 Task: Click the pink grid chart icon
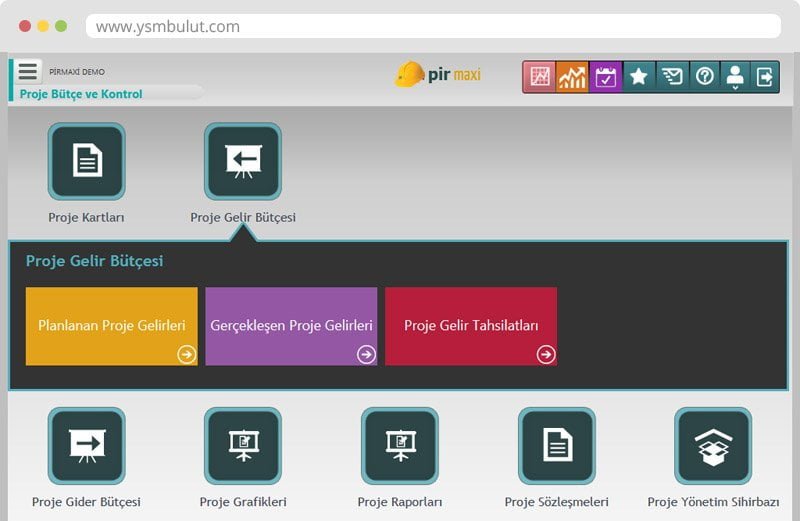pyautogui.click(x=540, y=77)
